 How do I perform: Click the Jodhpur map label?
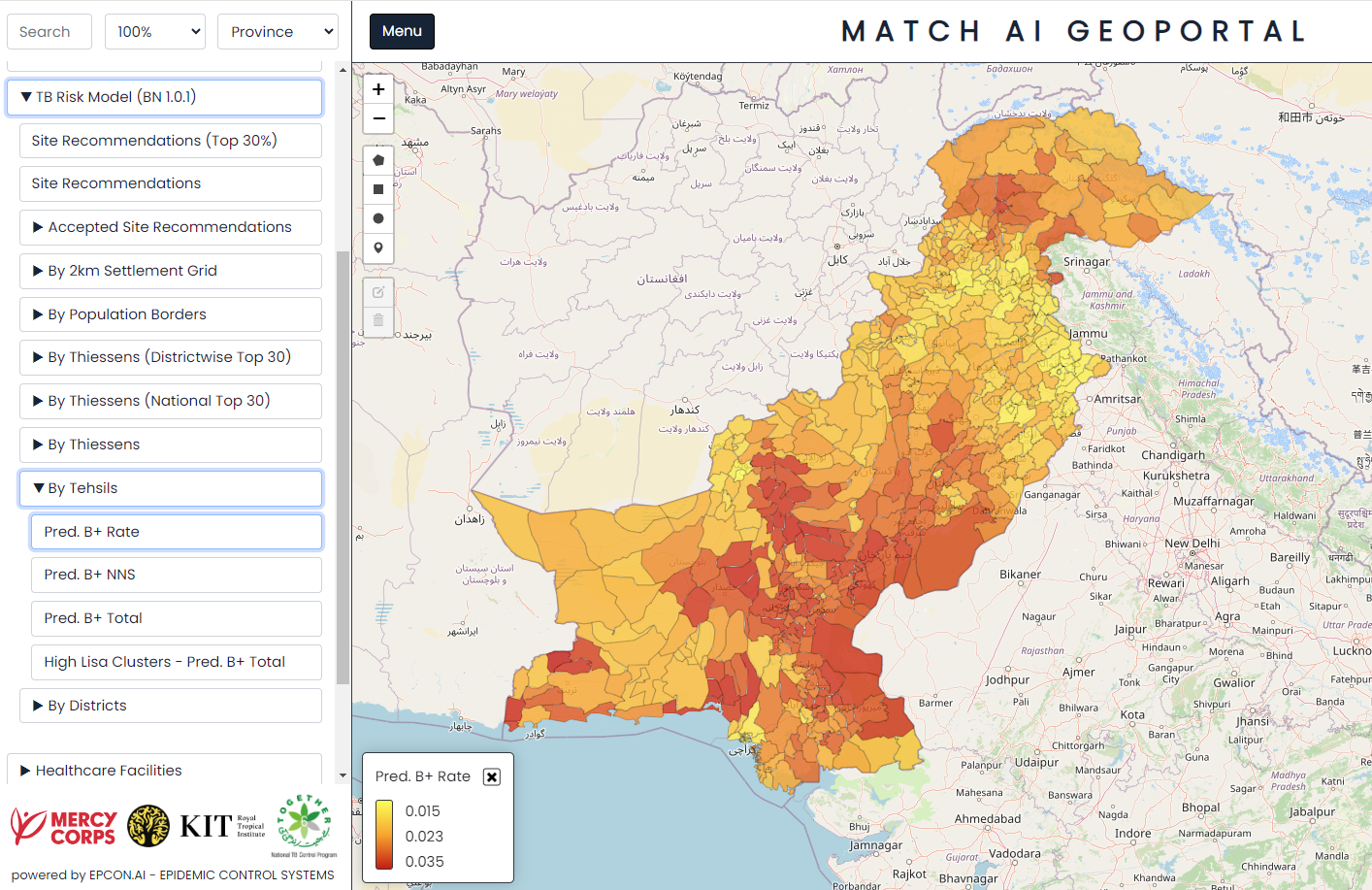[x=1007, y=680]
